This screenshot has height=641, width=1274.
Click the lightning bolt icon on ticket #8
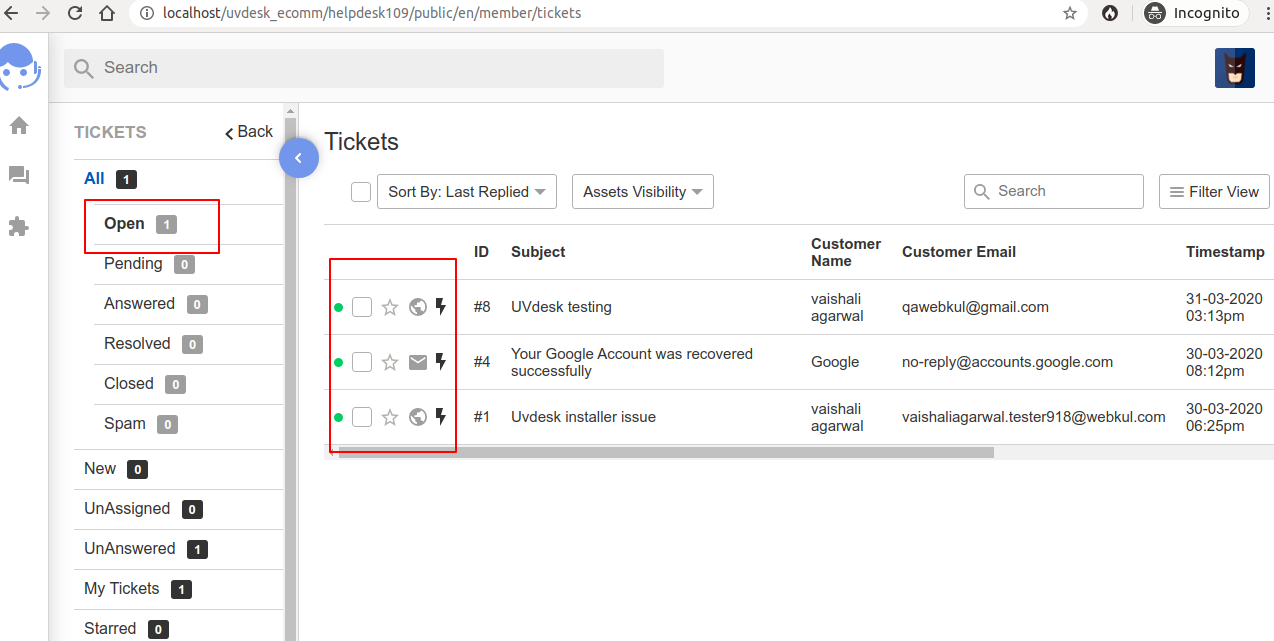coord(440,307)
